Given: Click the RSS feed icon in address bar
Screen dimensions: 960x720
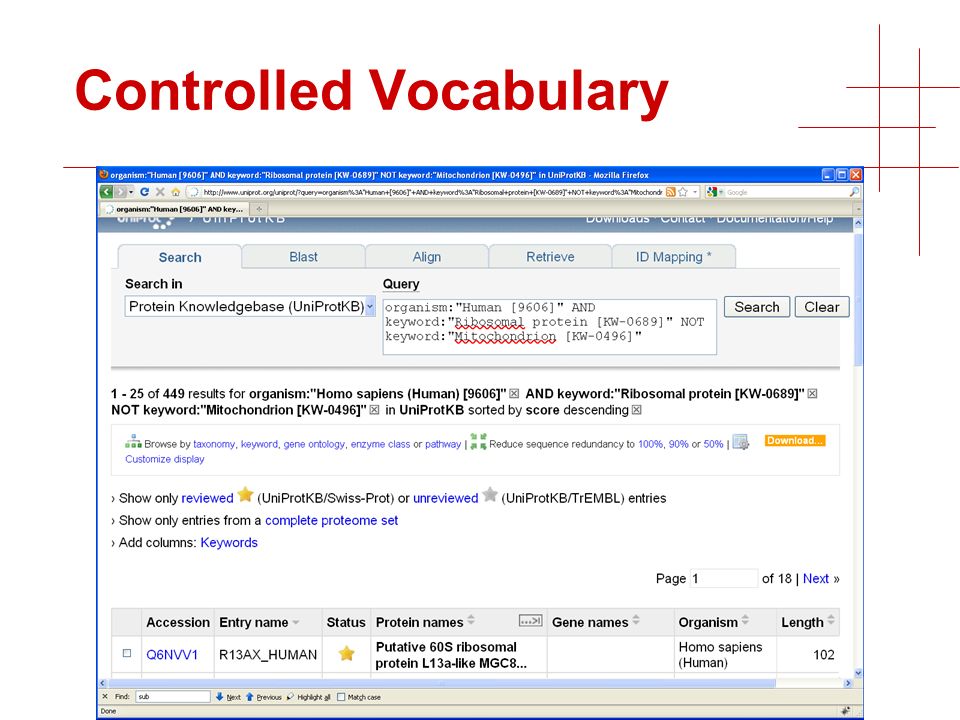Looking at the screenshot, I should (670, 192).
